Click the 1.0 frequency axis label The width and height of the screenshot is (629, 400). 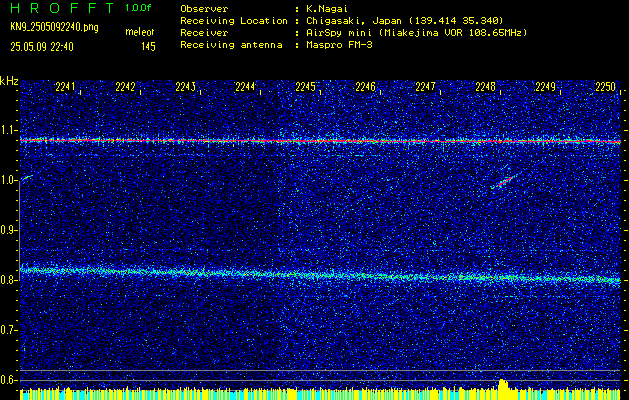point(9,180)
